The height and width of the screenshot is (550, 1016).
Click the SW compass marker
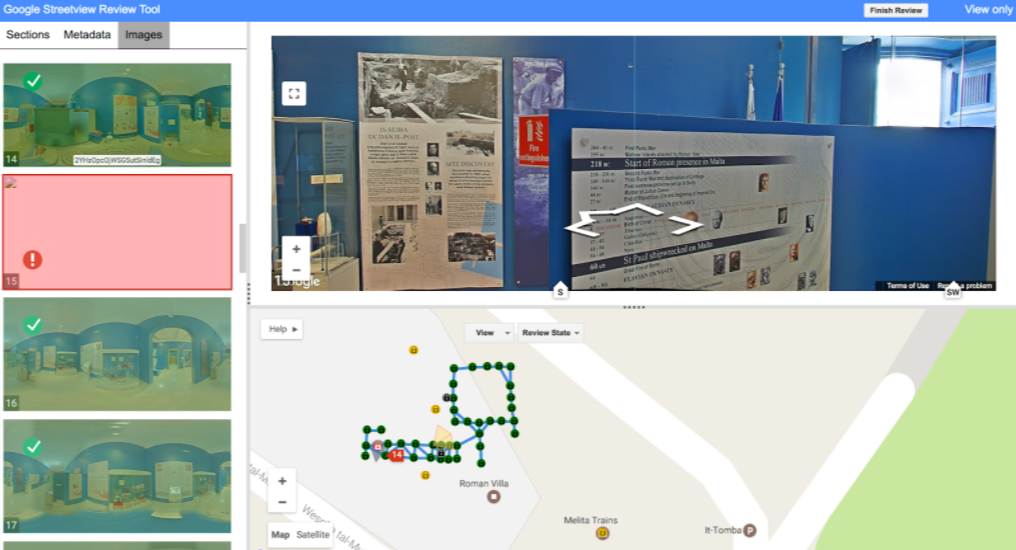952,292
